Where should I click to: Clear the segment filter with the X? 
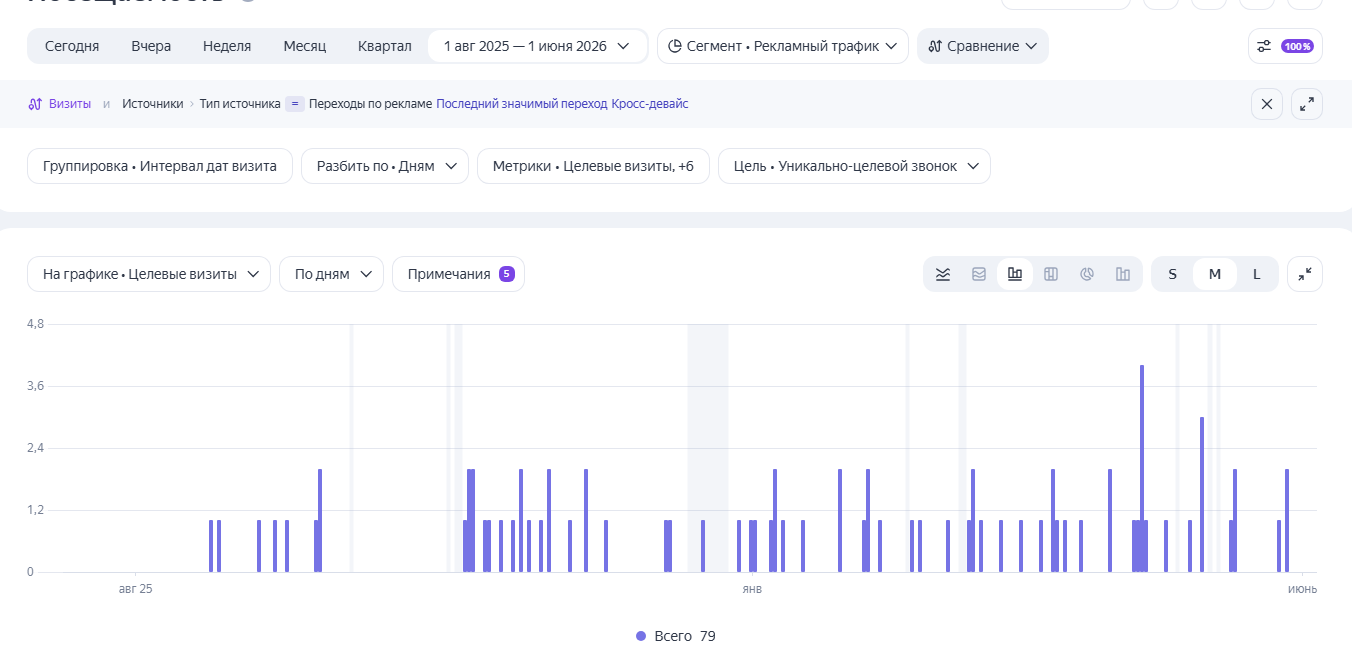tap(1267, 104)
